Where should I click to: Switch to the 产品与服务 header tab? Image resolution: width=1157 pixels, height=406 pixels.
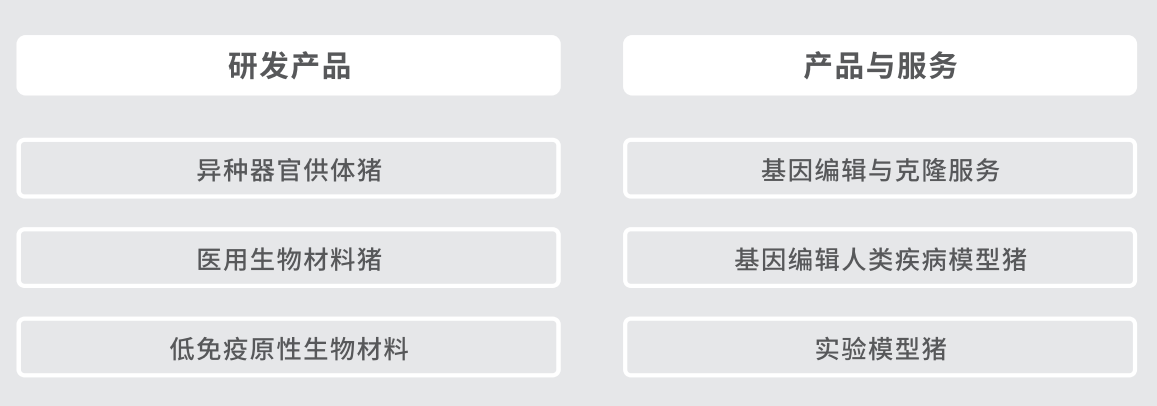point(880,65)
